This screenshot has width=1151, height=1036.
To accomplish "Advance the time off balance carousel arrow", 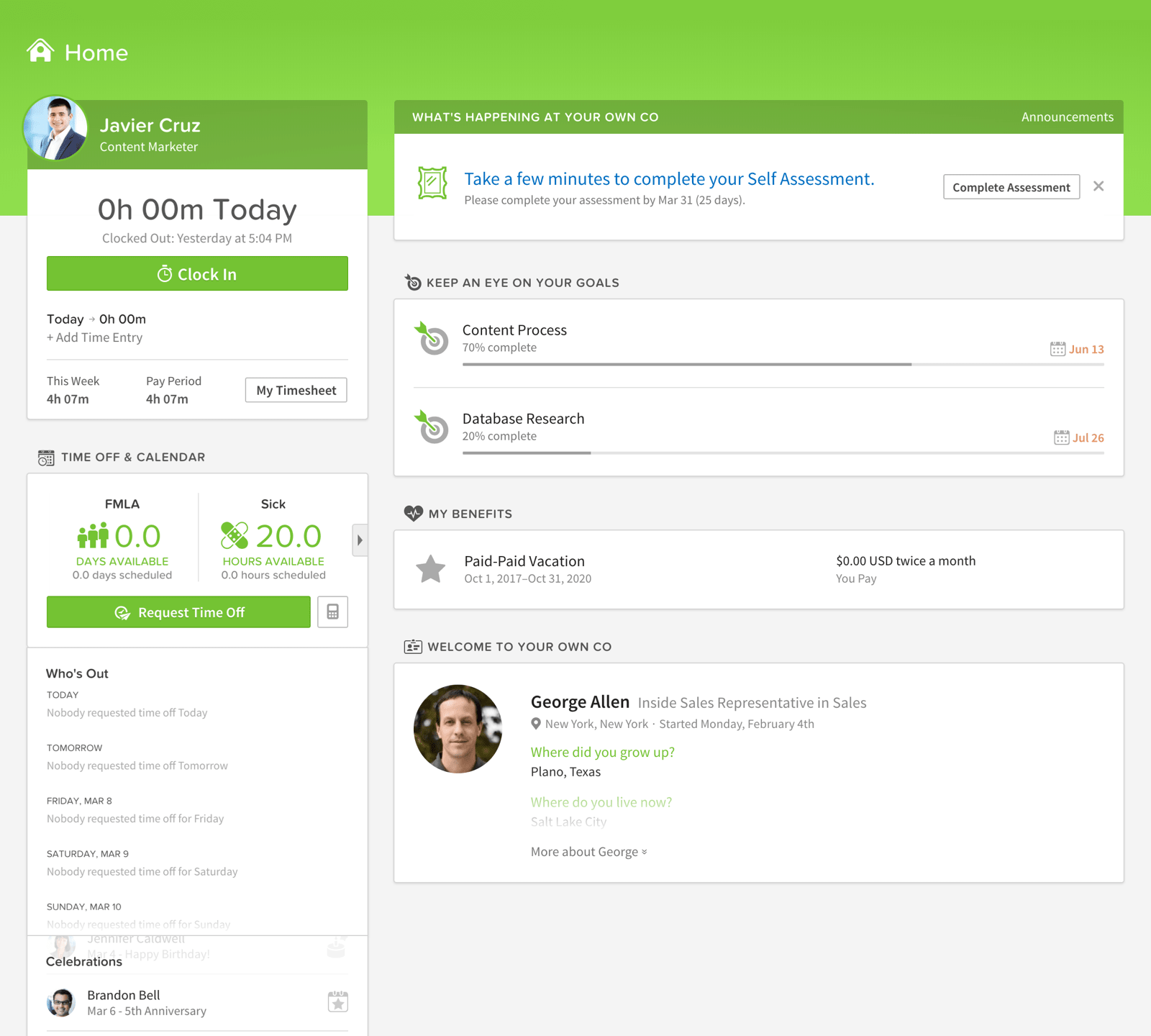I will click(x=360, y=540).
